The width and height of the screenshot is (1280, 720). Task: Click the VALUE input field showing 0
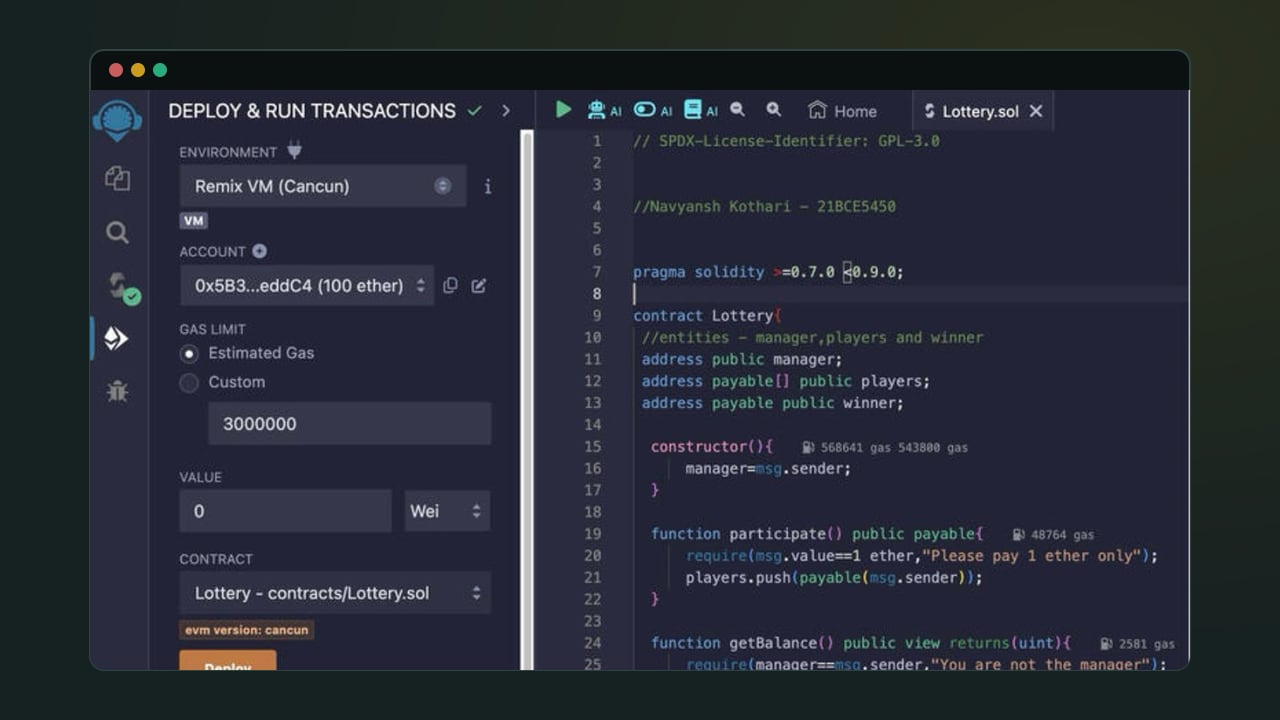click(285, 511)
